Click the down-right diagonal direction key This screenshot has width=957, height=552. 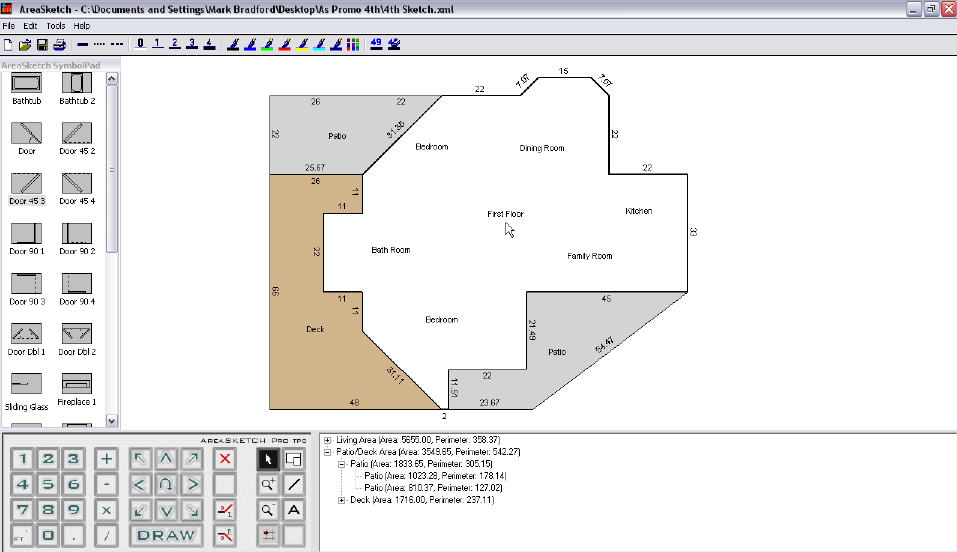pyautogui.click(x=192, y=510)
